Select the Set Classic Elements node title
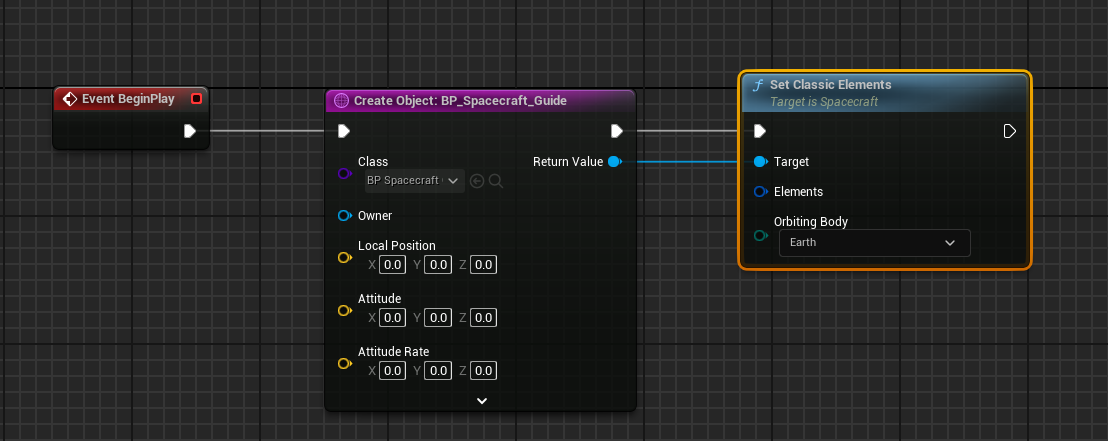 point(830,85)
